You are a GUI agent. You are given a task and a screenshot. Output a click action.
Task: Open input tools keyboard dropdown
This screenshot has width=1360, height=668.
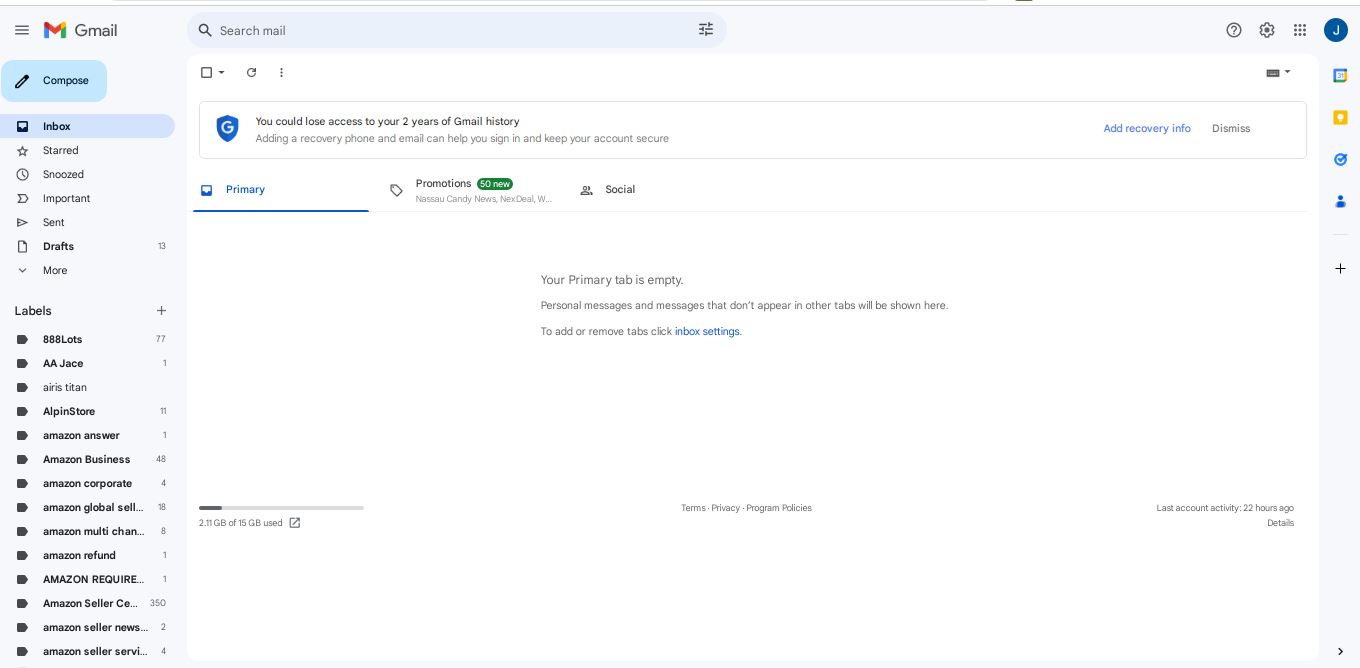[1278, 72]
